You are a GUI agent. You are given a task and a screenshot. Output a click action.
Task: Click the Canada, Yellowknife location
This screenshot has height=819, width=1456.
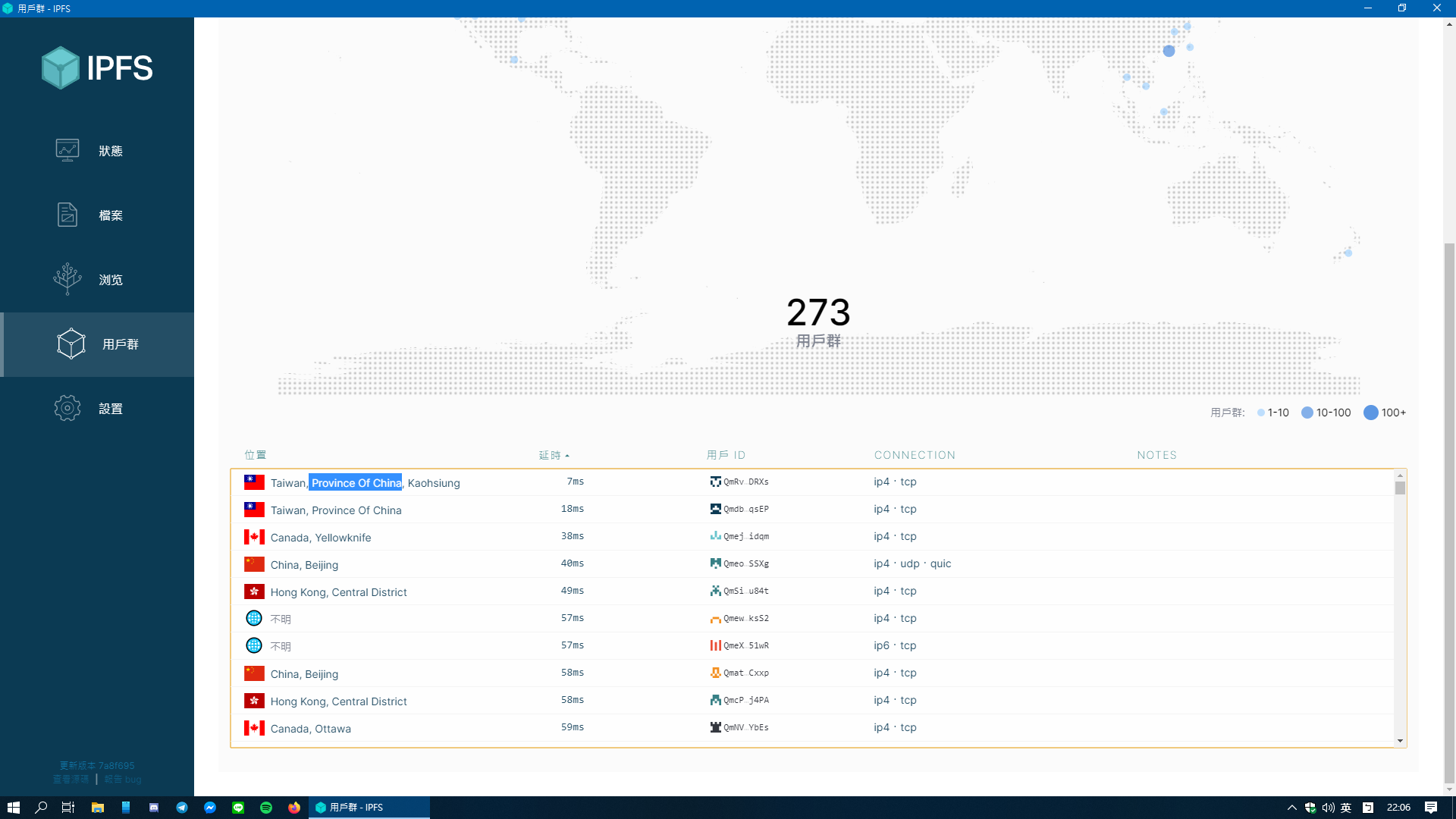tap(321, 538)
